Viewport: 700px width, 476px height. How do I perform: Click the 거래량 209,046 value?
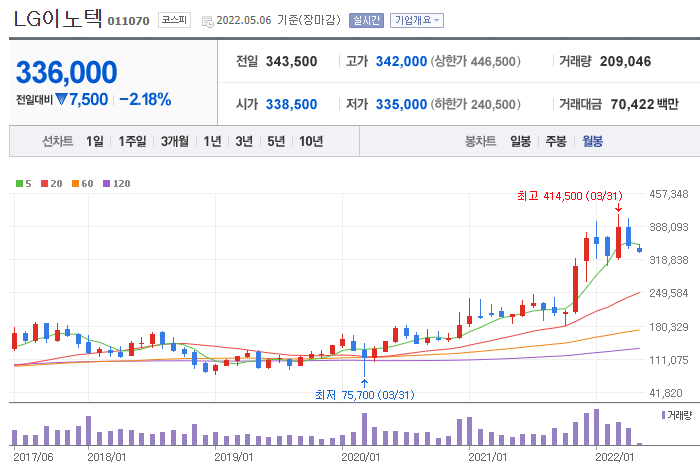pyautogui.click(x=625, y=61)
